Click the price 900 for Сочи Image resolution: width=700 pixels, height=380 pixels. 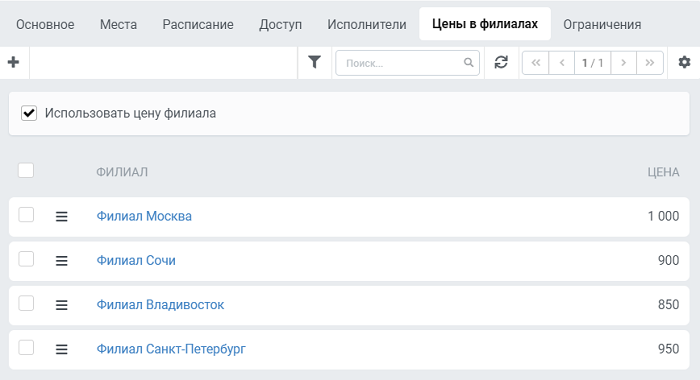pos(668,260)
